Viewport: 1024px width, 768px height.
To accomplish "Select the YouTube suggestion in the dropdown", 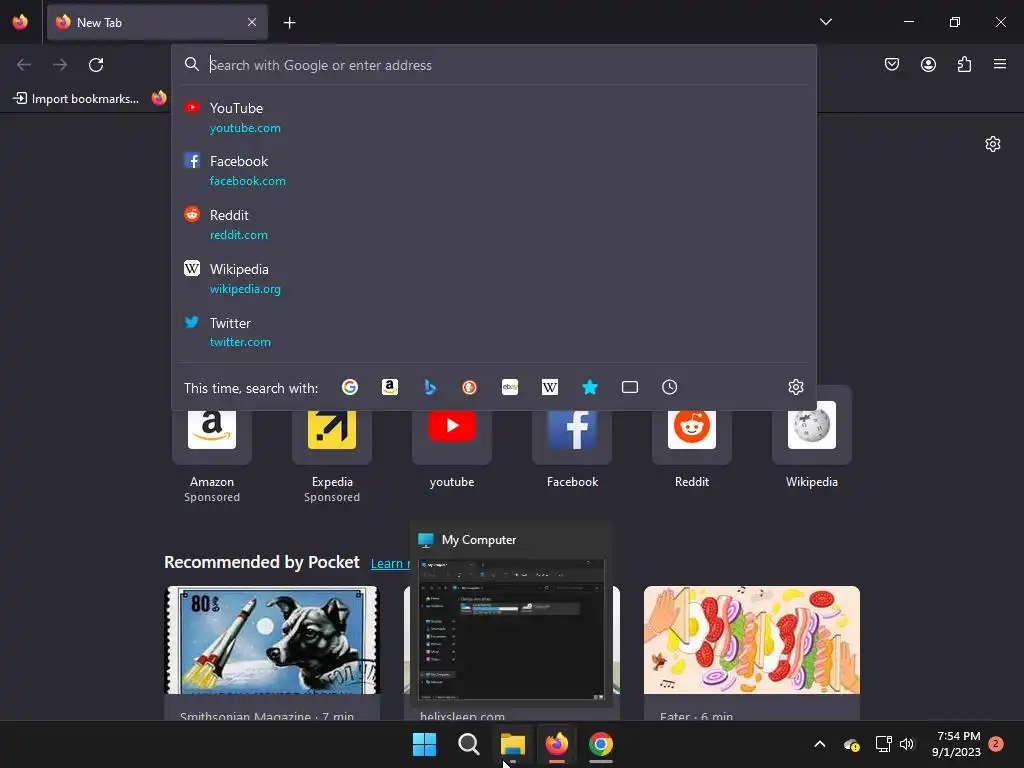I will [494, 118].
